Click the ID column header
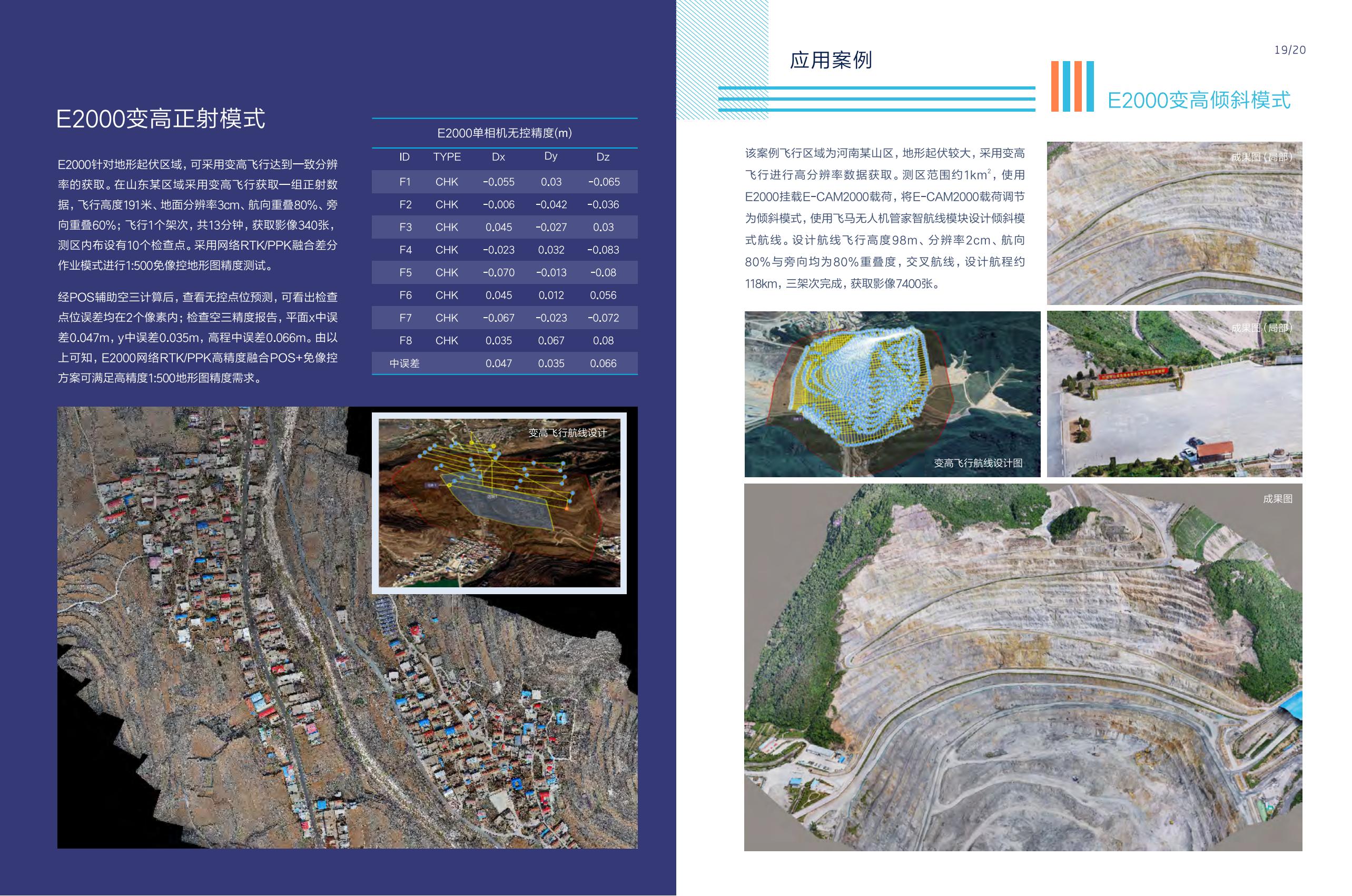 (404, 157)
